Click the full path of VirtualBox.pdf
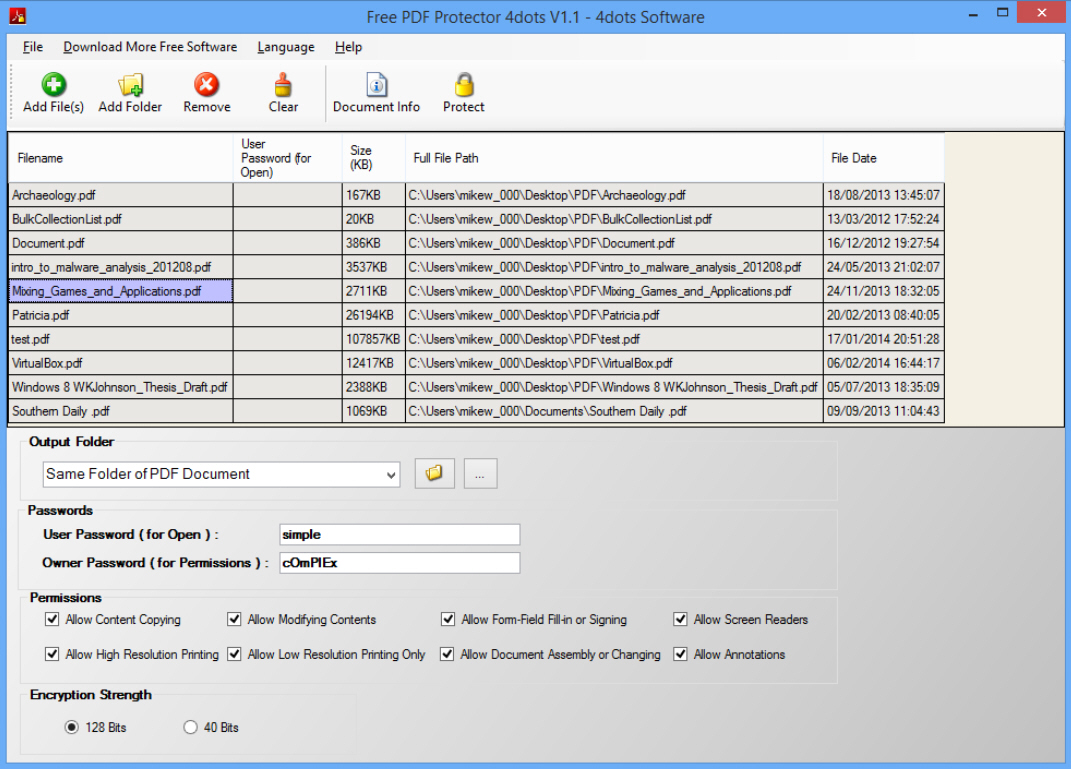1071x769 pixels. point(614,363)
